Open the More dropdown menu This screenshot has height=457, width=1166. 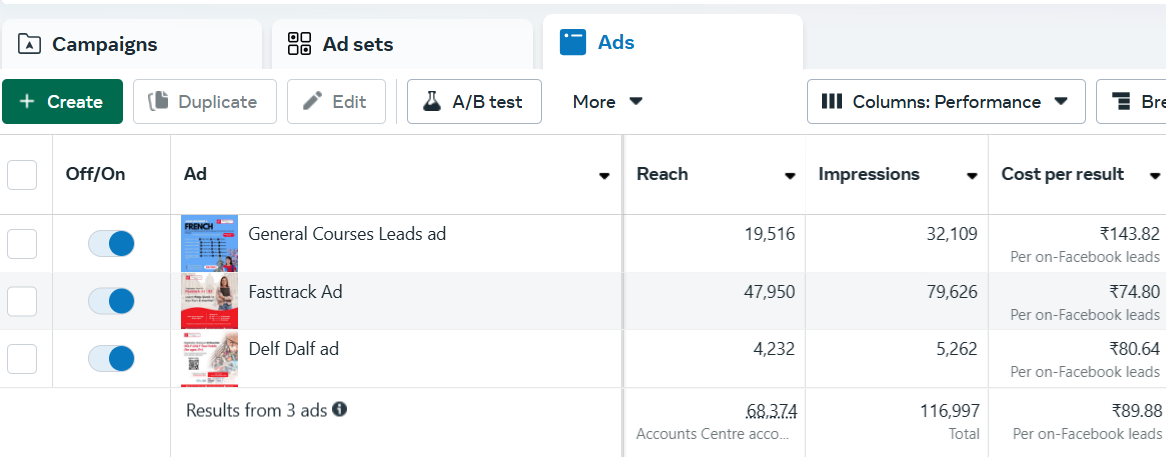pyautogui.click(x=607, y=102)
